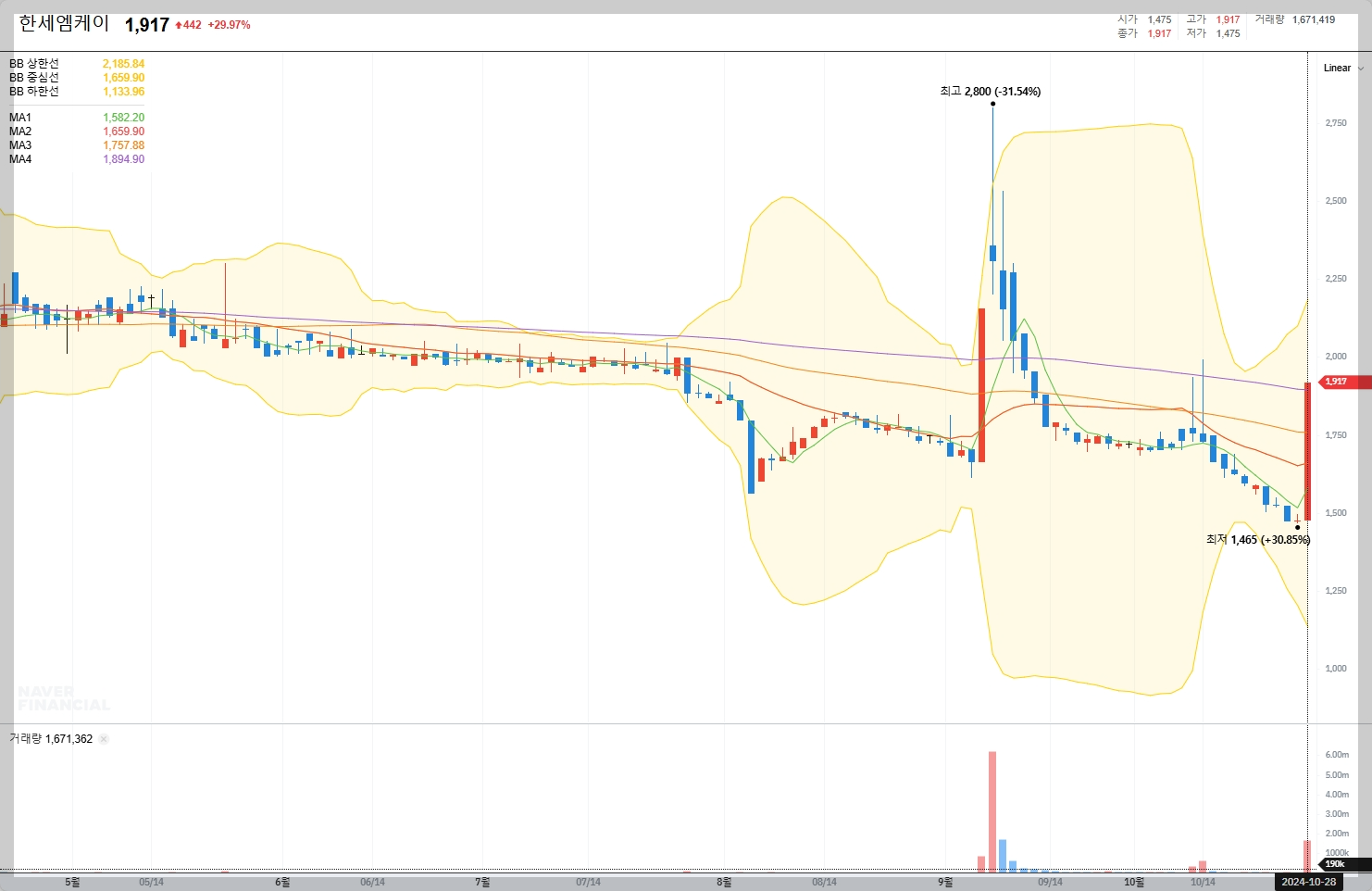Click the 8월 date axis label
This screenshot has width=1372, height=891.
click(x=724, y=883)
